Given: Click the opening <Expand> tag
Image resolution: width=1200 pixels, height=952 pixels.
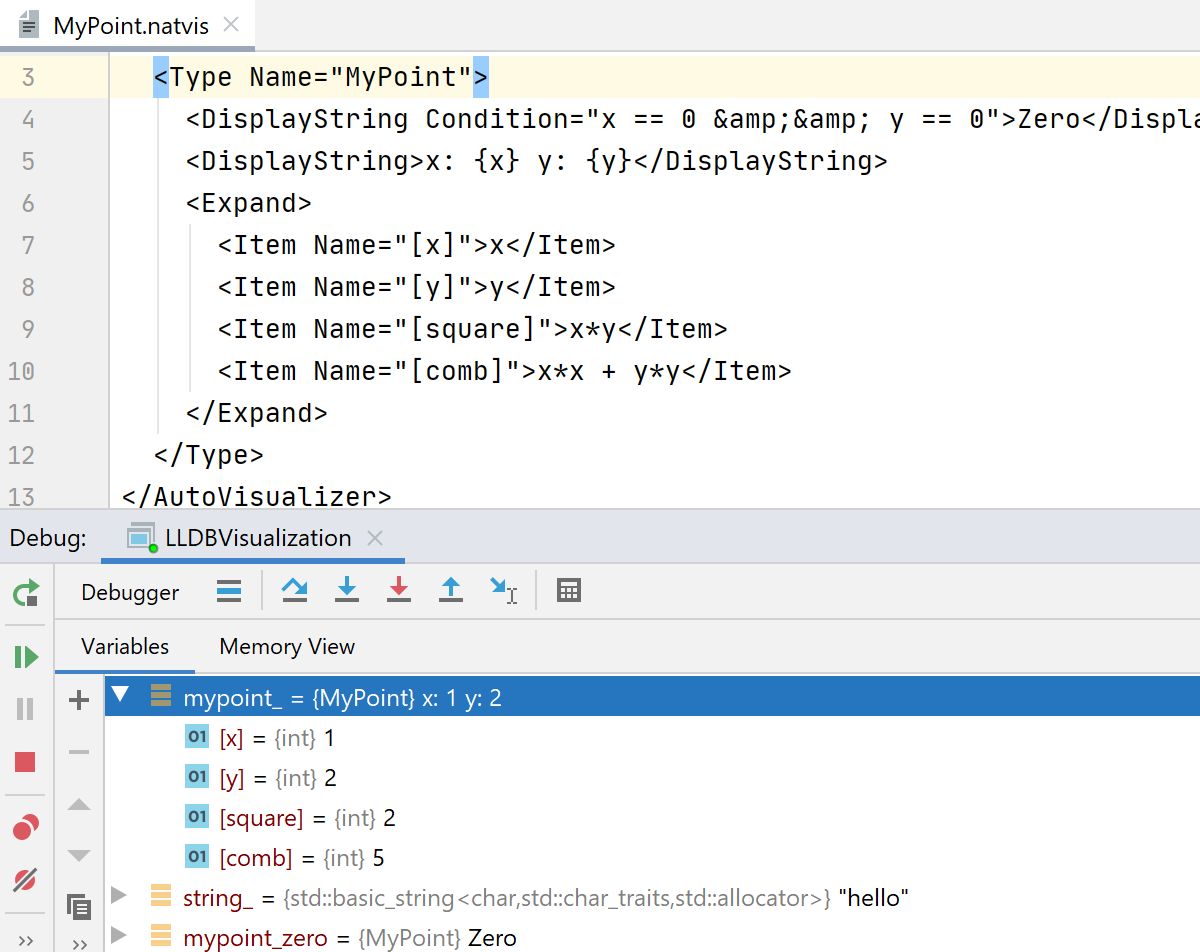Looking at the screenshot, I should (249, 203).
